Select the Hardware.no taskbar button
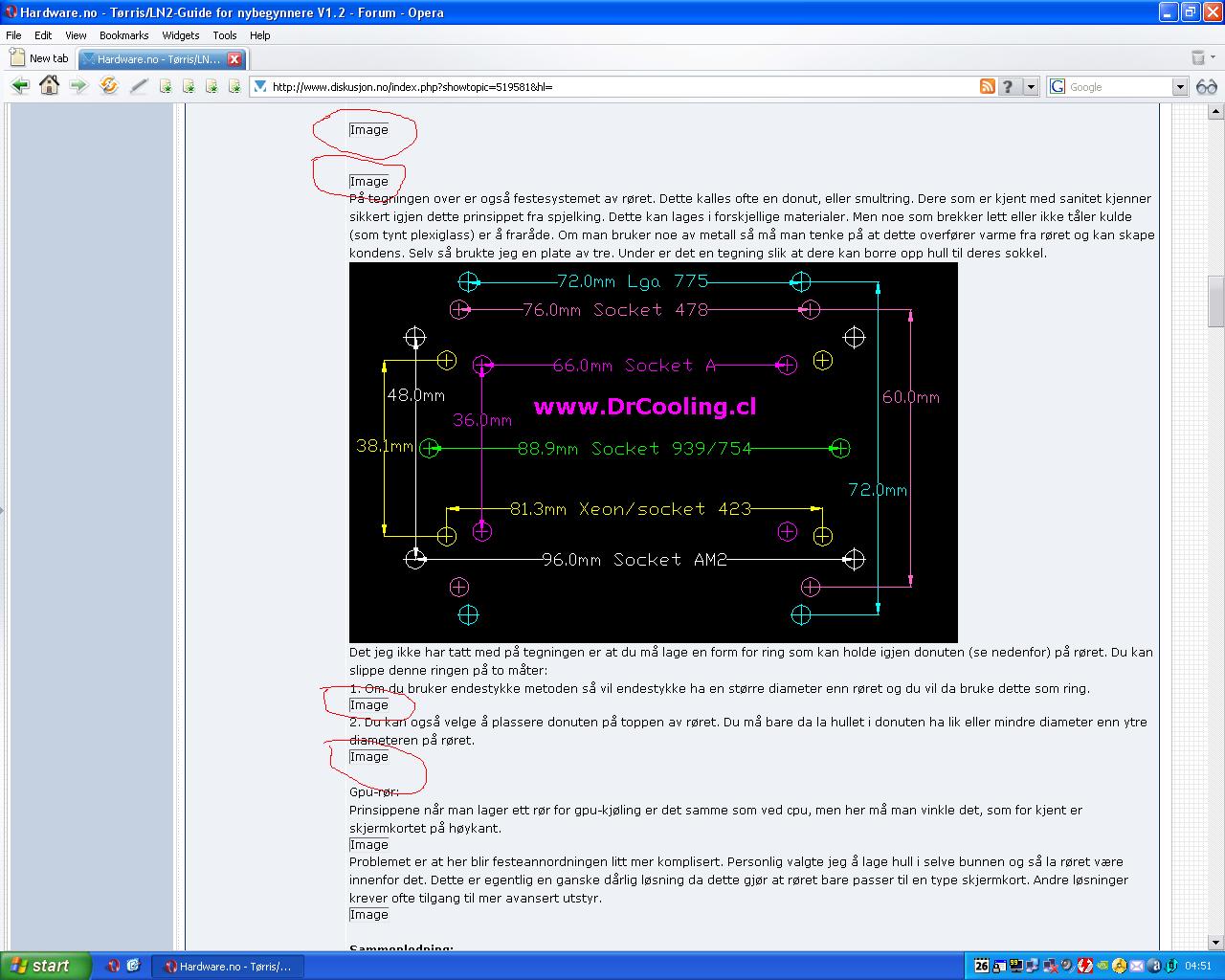Image resolution: width=1225 pixels, height=980 pixels. click(x=228, y=966)
